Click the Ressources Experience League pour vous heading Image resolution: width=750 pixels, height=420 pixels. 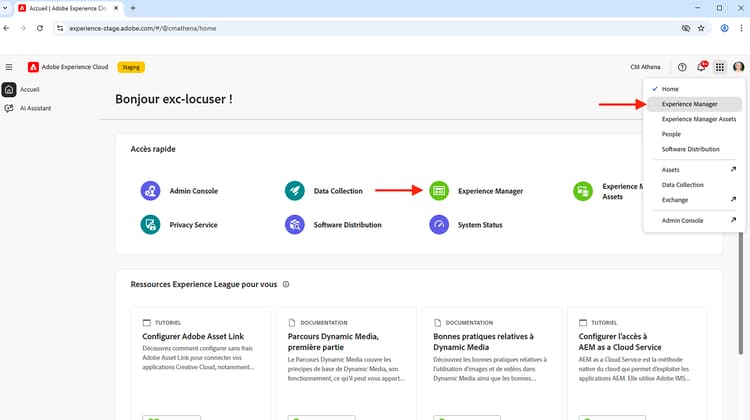(204, 284)
